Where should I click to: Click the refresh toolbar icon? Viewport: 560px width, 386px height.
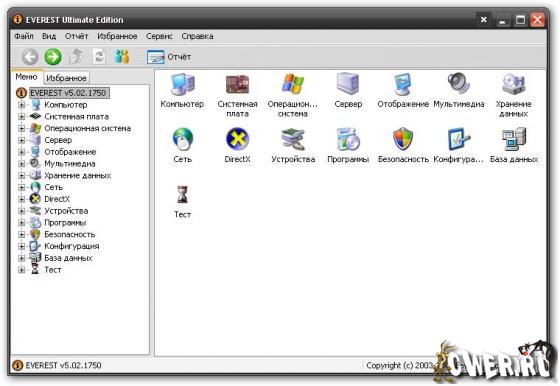99,57
